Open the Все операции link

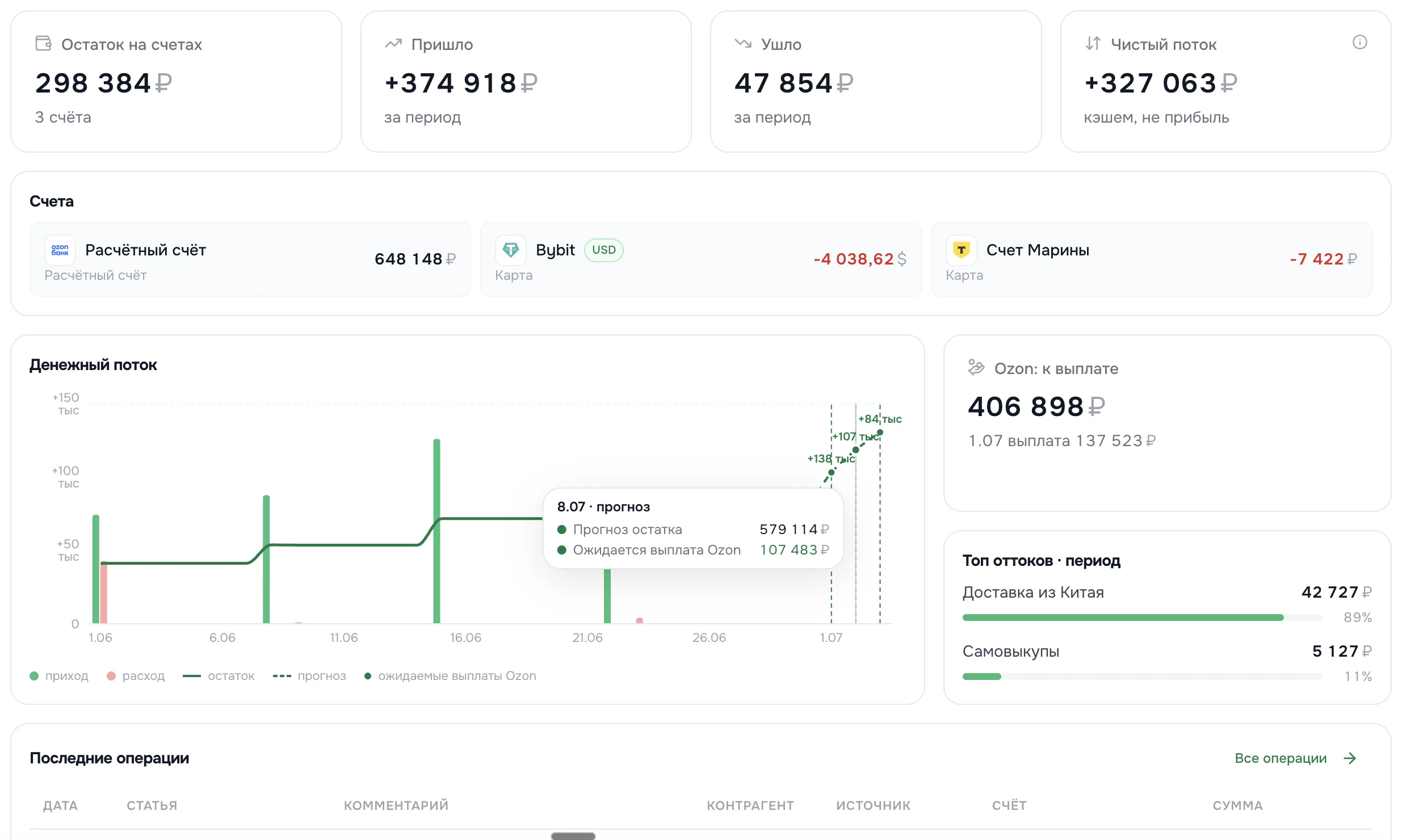(x=1281, y=758)
